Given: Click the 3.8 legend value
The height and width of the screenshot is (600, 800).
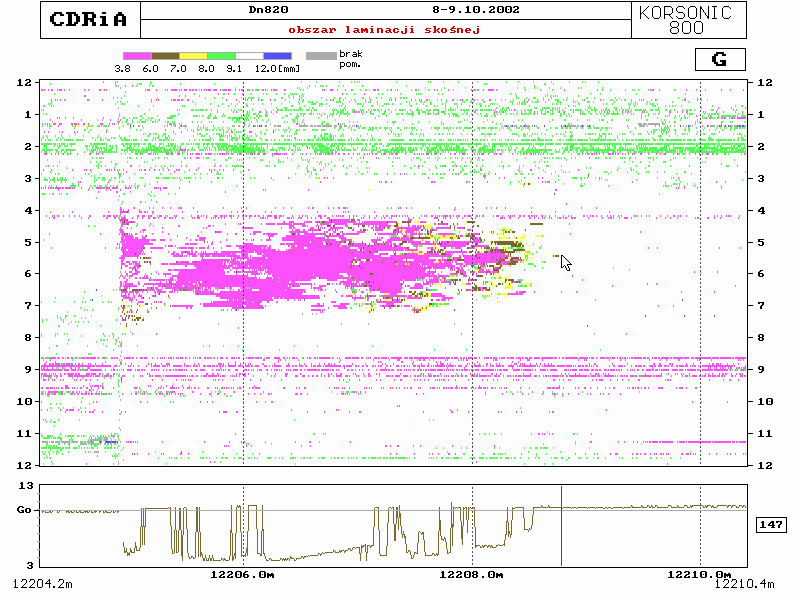Looking at the screenshot, I should (x=122, y=68).
